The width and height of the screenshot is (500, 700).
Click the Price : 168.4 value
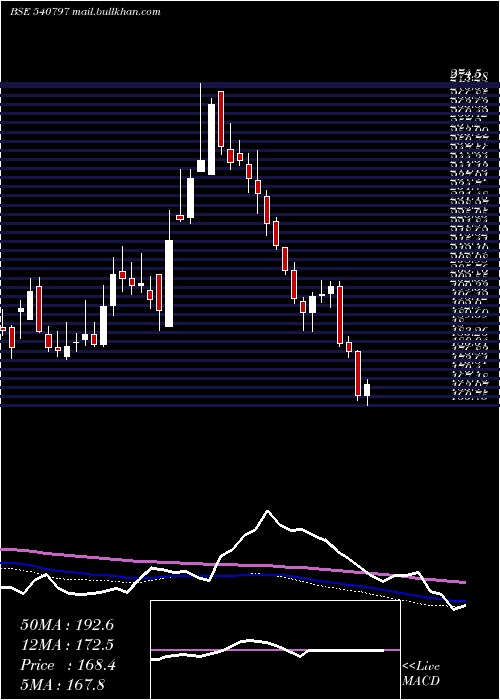(x=68, y=665)
